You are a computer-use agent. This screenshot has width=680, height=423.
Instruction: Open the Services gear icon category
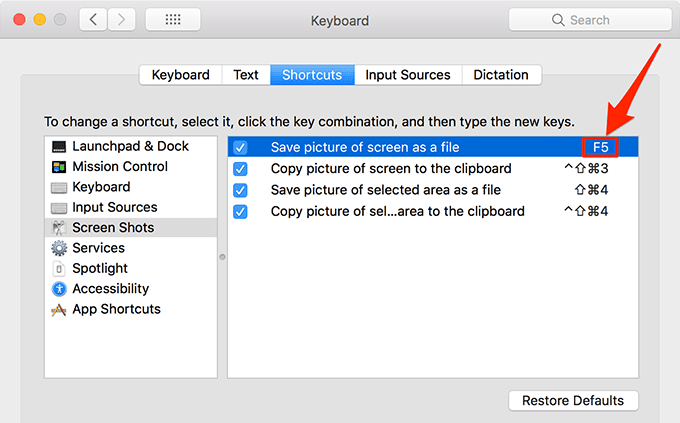pos(59,248)
